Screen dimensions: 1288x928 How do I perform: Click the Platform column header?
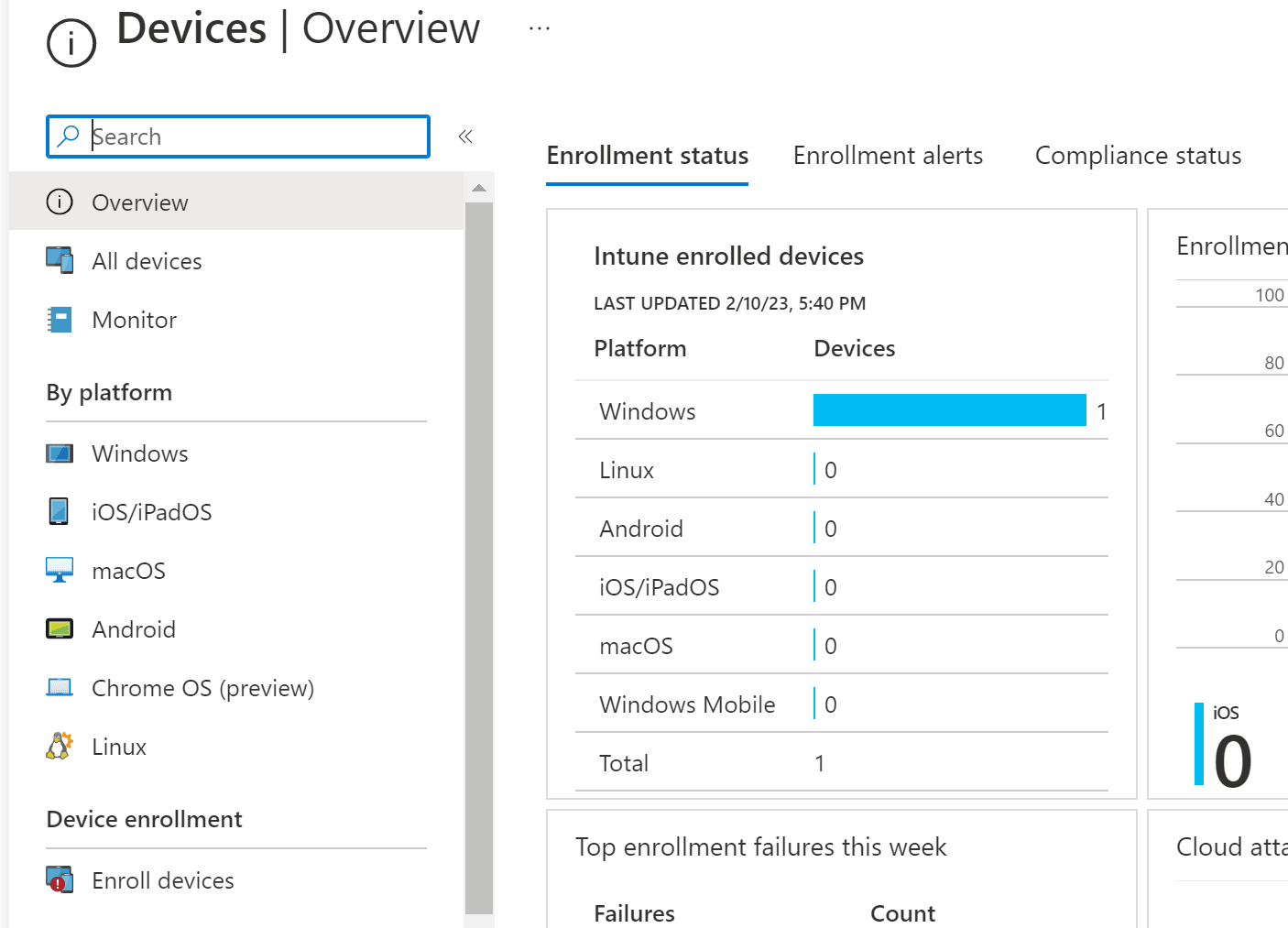coord(640,348)
